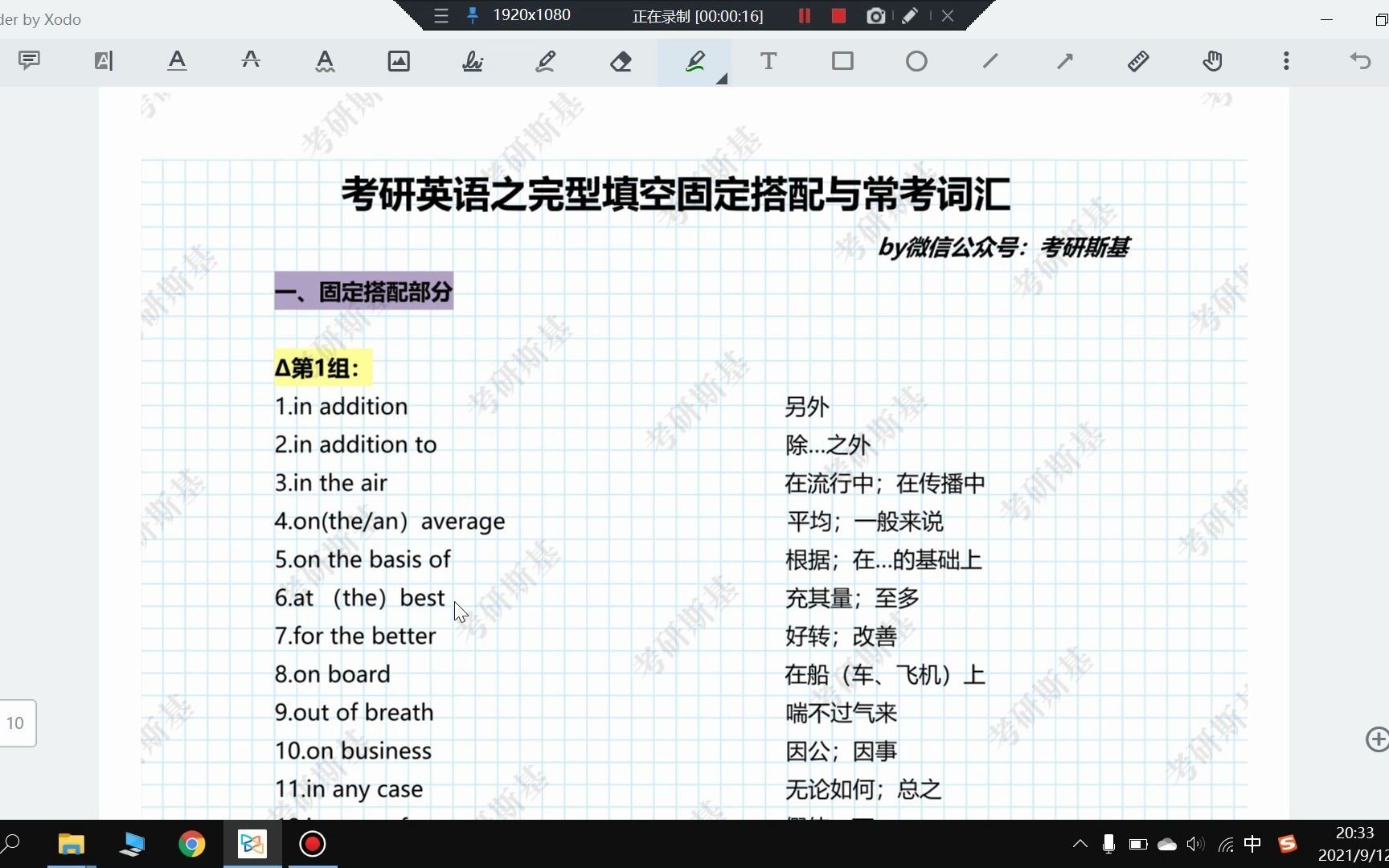Select the line drawing tool
This screenshot has width=1389, height=868.
tap(990, 61)
